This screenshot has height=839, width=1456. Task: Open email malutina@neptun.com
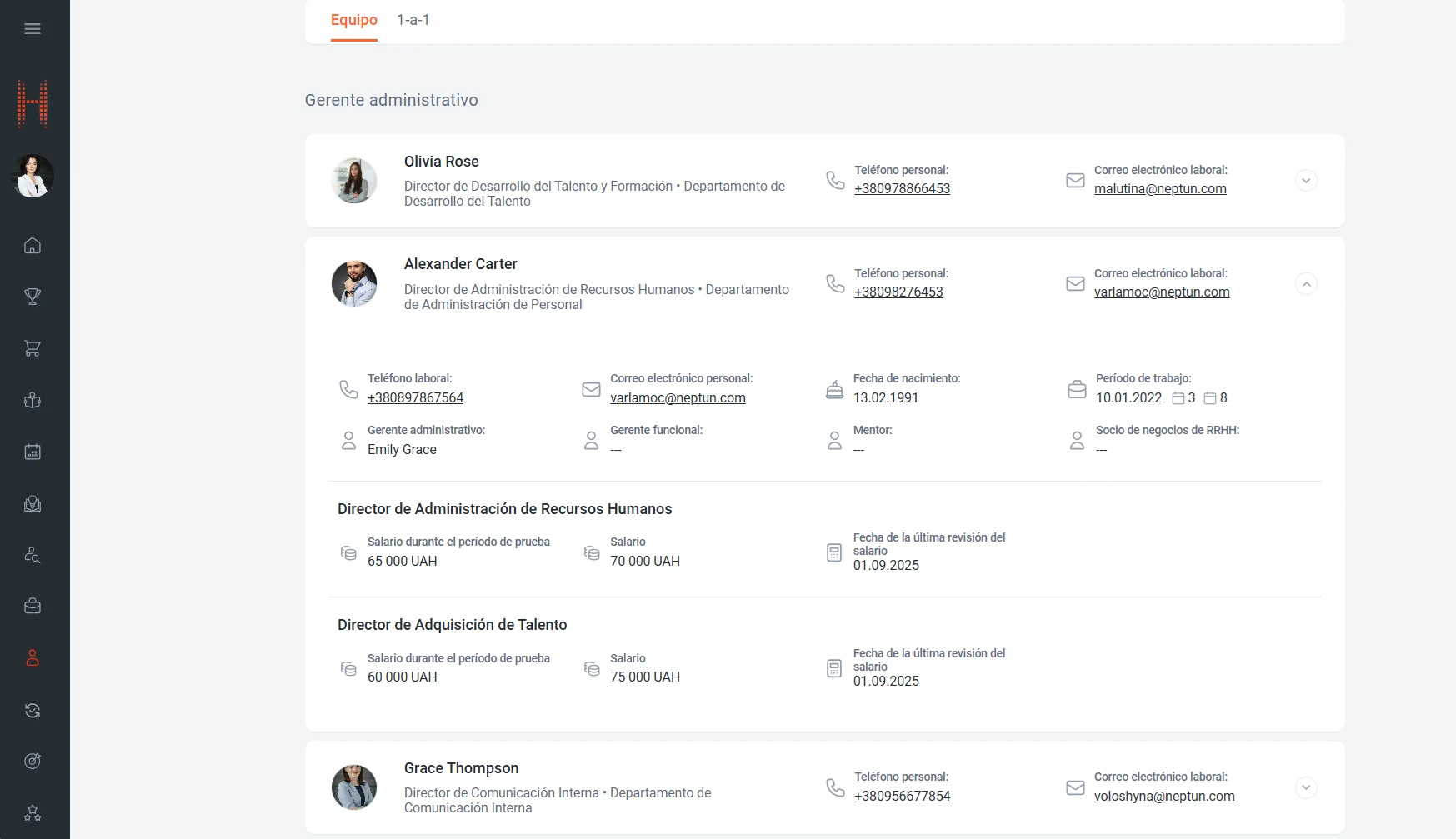point(1159,189)
